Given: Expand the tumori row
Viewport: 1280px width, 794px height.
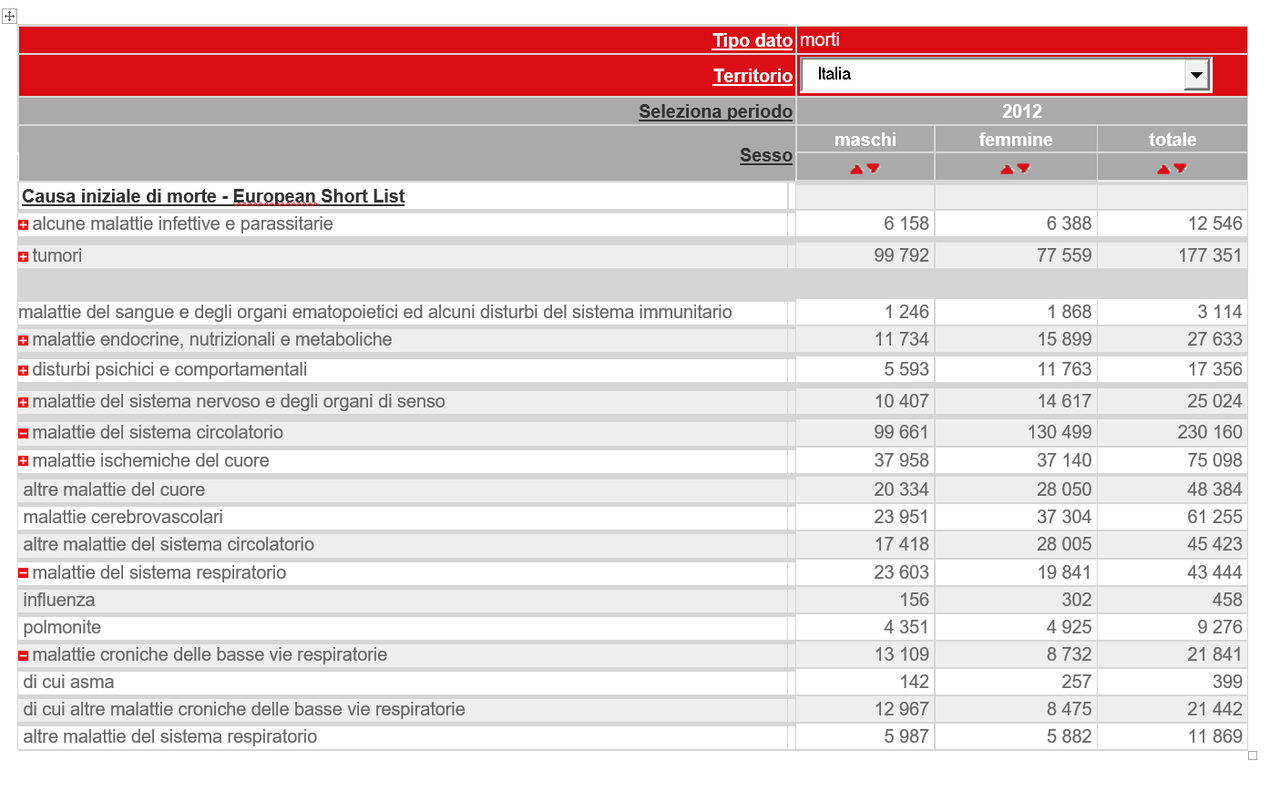Looking at the screenshot, I should coord(24,258).
